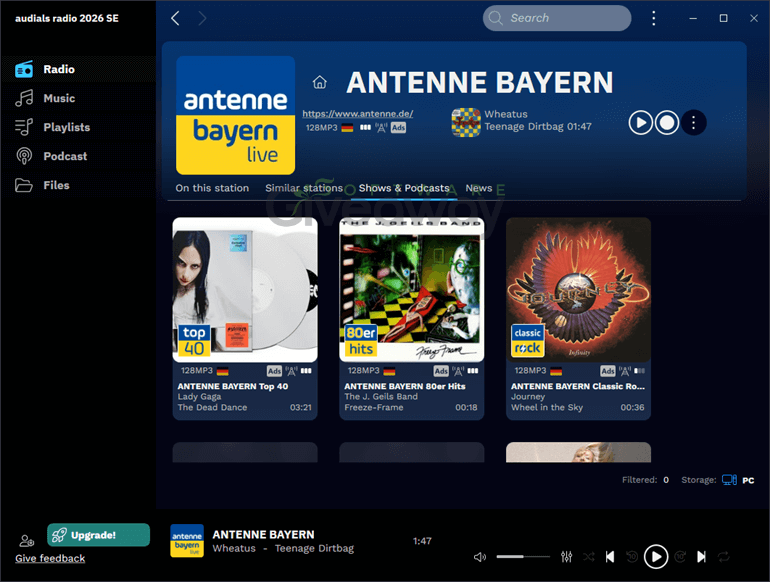
Task: Click antenna signal icon on Top 40 card
Action: tap(291, 371)
